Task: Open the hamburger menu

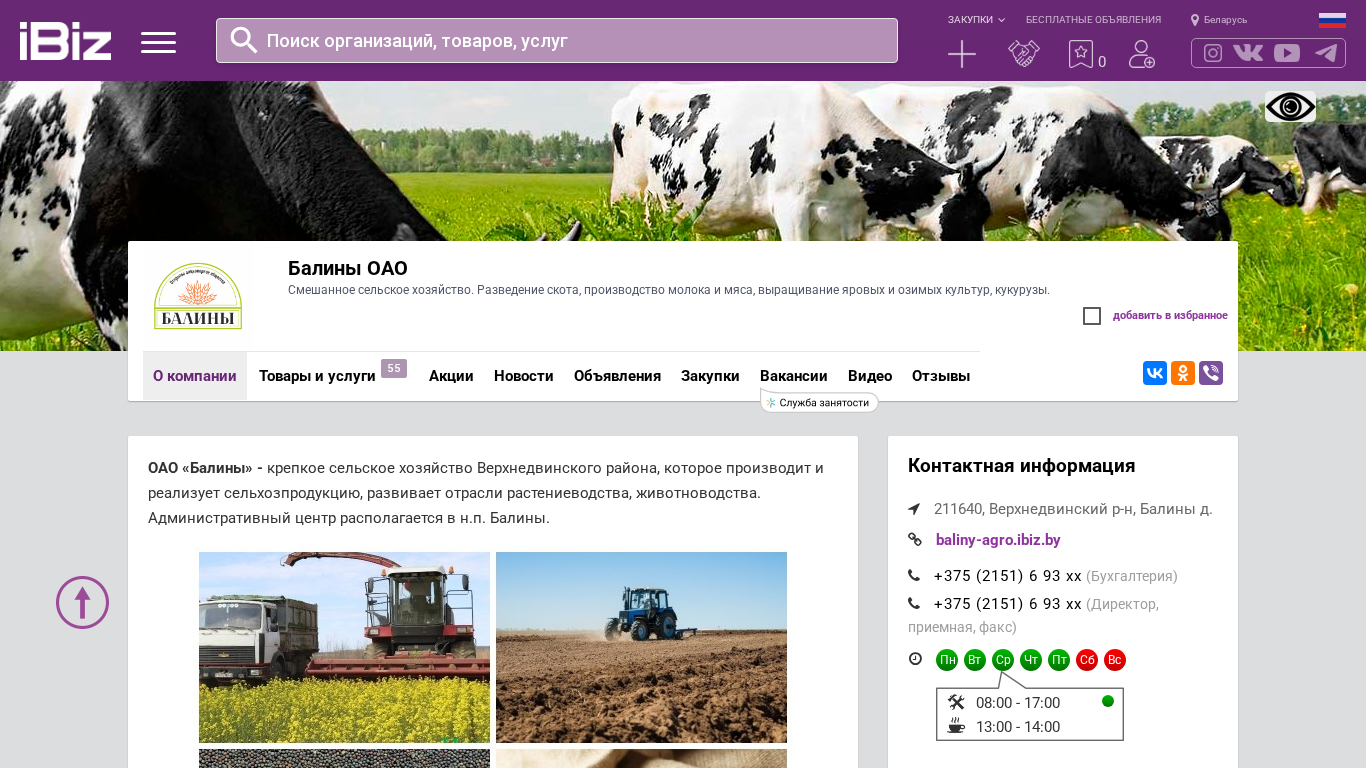Action: pyautogui.click(x=158, y=42)
